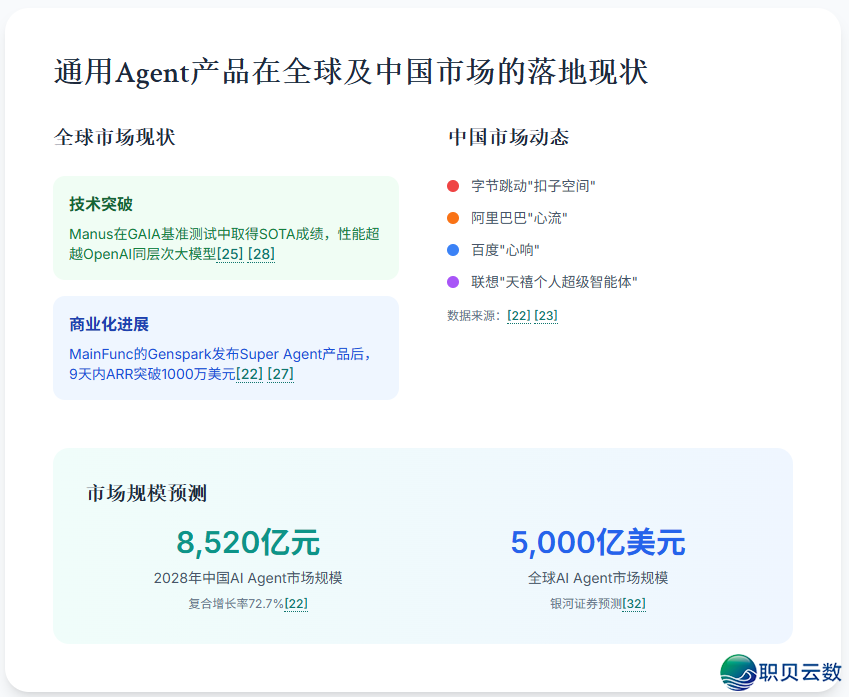Click the 数据来源 label
Viewport: 849px width, 697px height.
coord(474,316)
